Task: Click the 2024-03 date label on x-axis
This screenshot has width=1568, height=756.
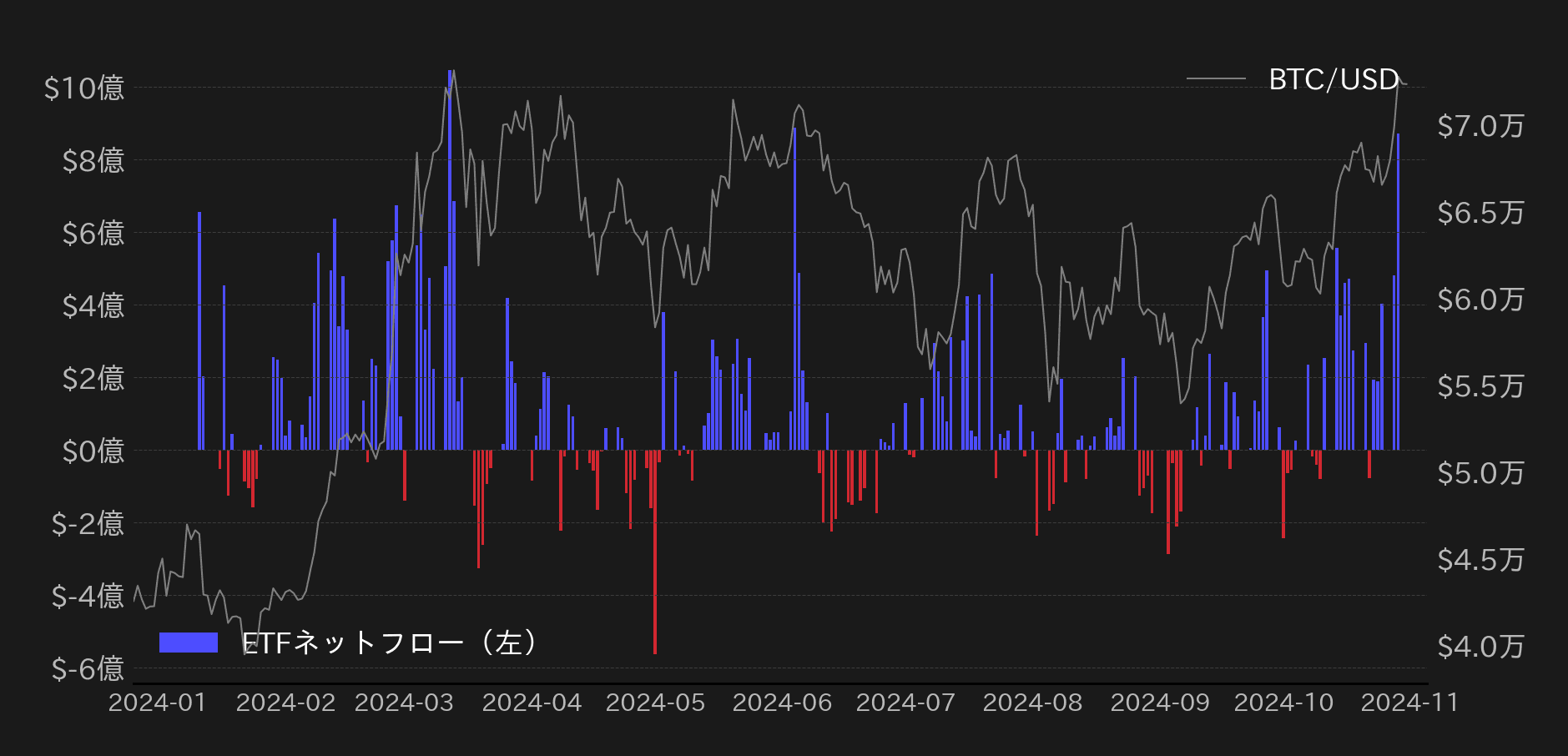Action: tap(404, 703)
